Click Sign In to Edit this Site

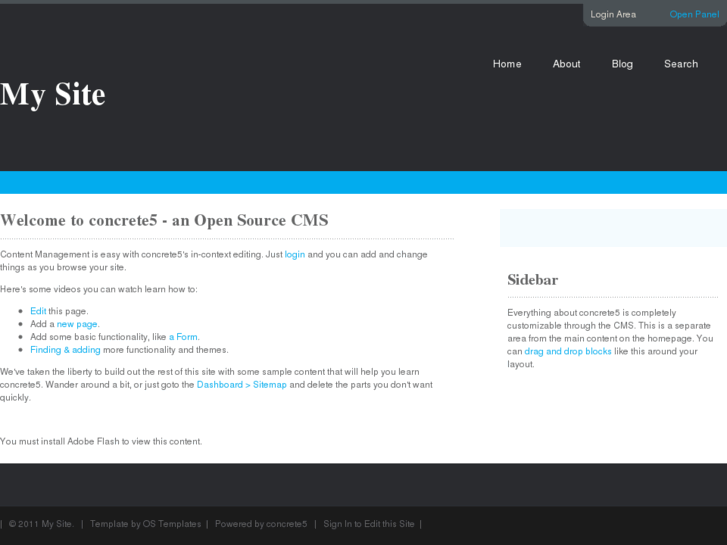tap(369, 524)
